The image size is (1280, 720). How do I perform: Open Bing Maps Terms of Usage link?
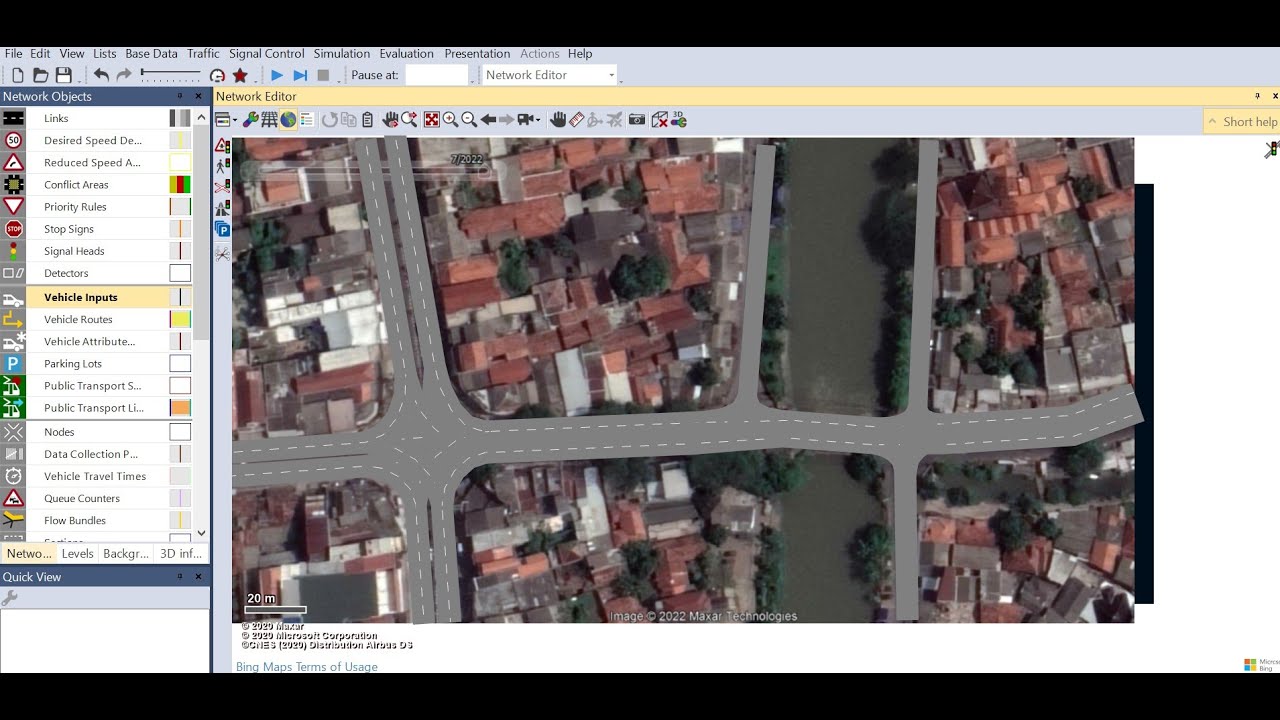pos(307,667)
